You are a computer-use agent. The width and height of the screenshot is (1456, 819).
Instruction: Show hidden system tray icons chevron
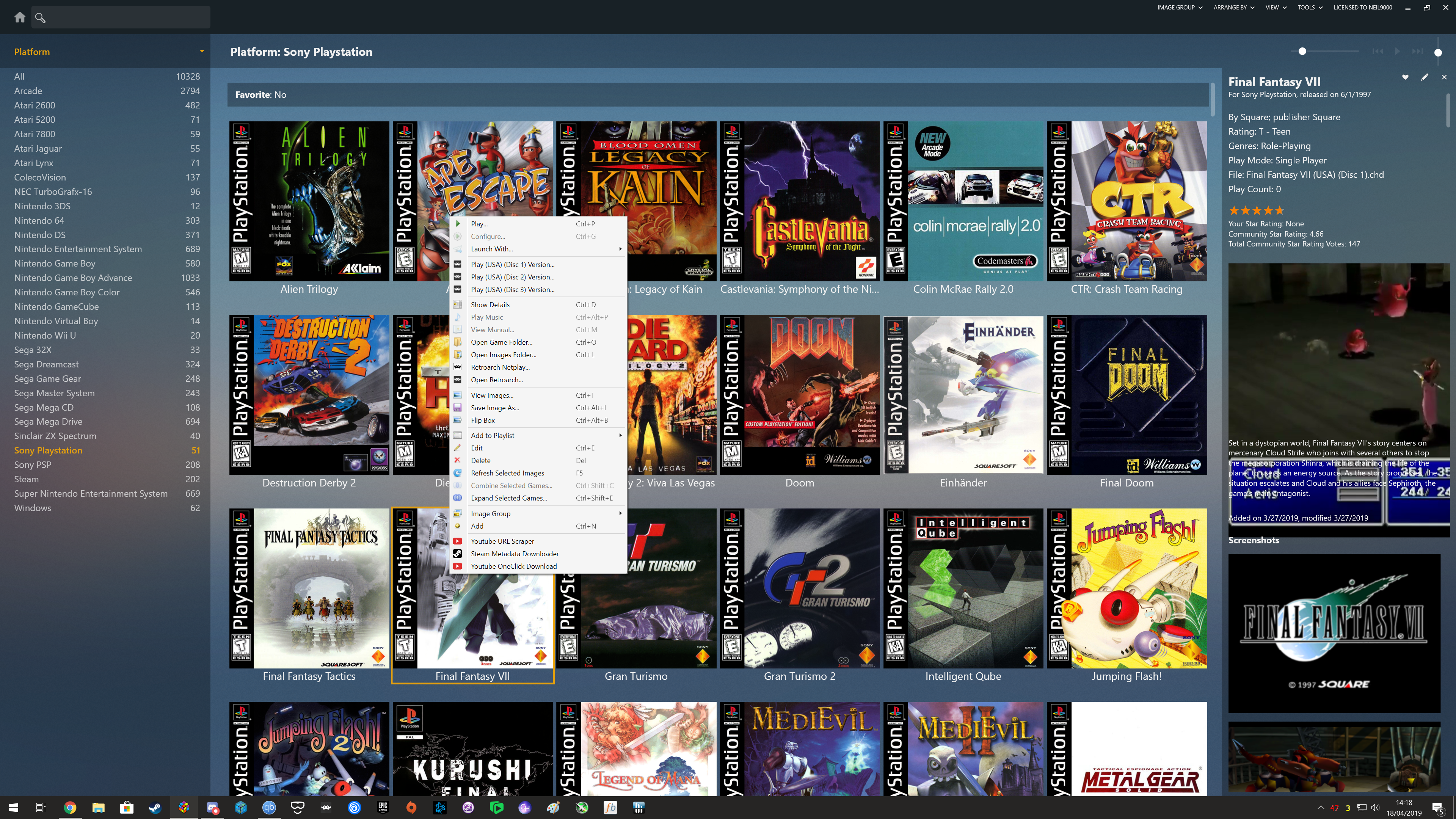(1321, 808)
